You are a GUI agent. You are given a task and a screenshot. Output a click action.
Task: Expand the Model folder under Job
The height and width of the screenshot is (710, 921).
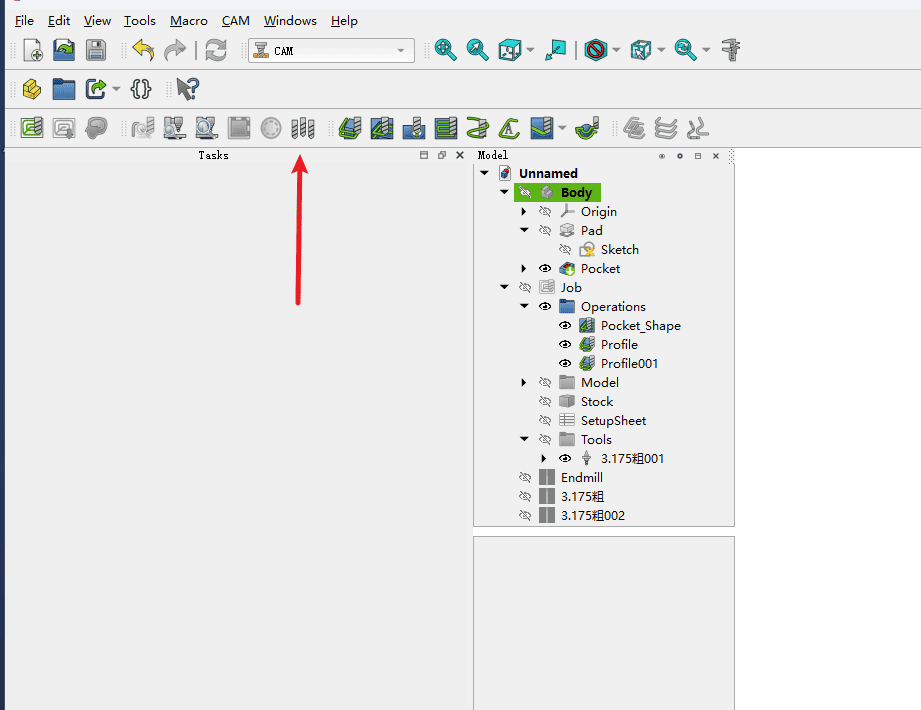point(524,383)
